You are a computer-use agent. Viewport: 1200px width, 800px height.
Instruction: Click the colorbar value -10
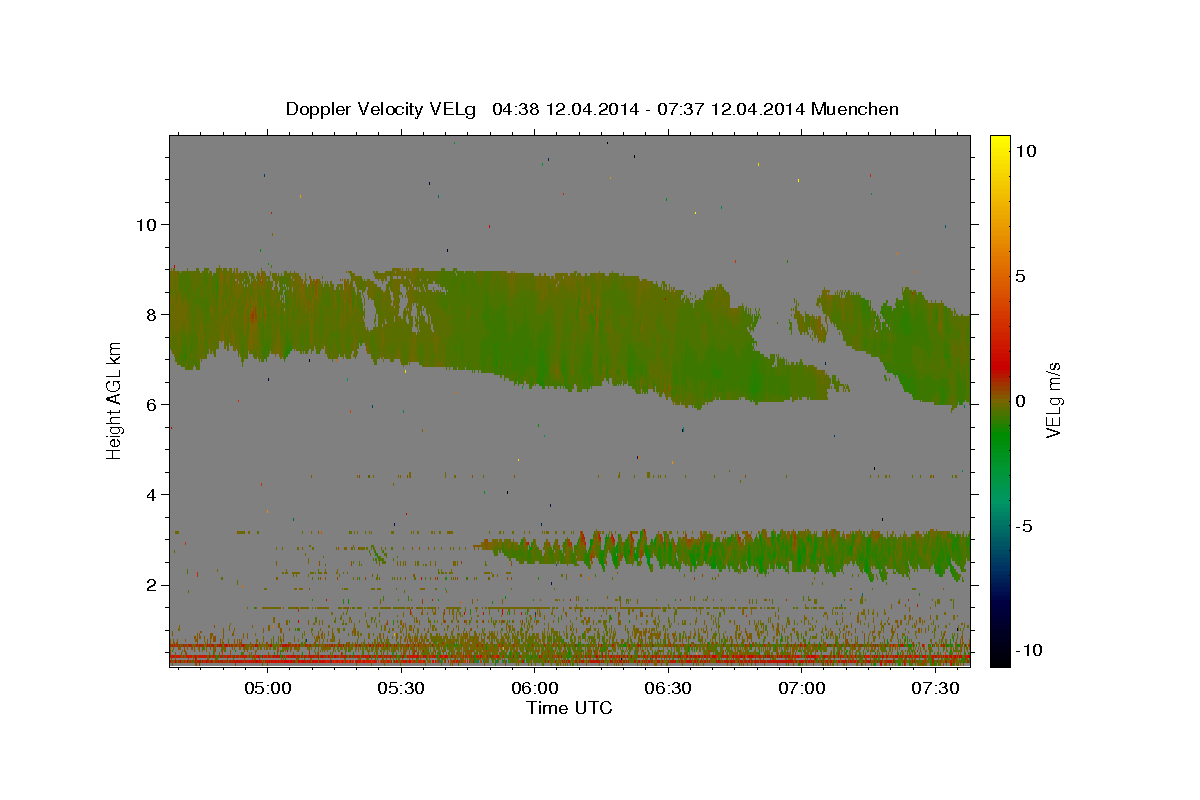point(1030,651)
